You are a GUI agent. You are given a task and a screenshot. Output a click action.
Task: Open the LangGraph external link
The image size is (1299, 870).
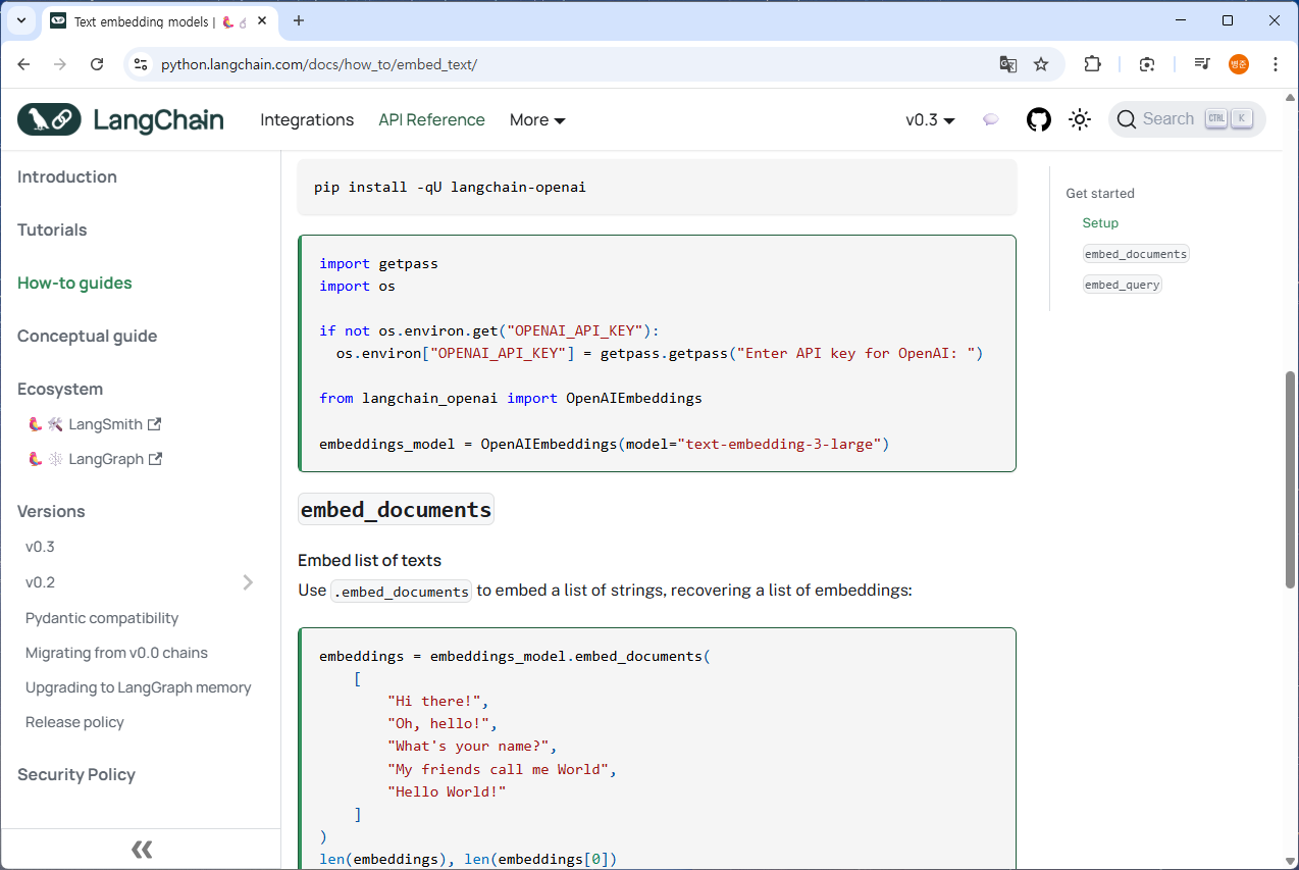pos(95,459)
